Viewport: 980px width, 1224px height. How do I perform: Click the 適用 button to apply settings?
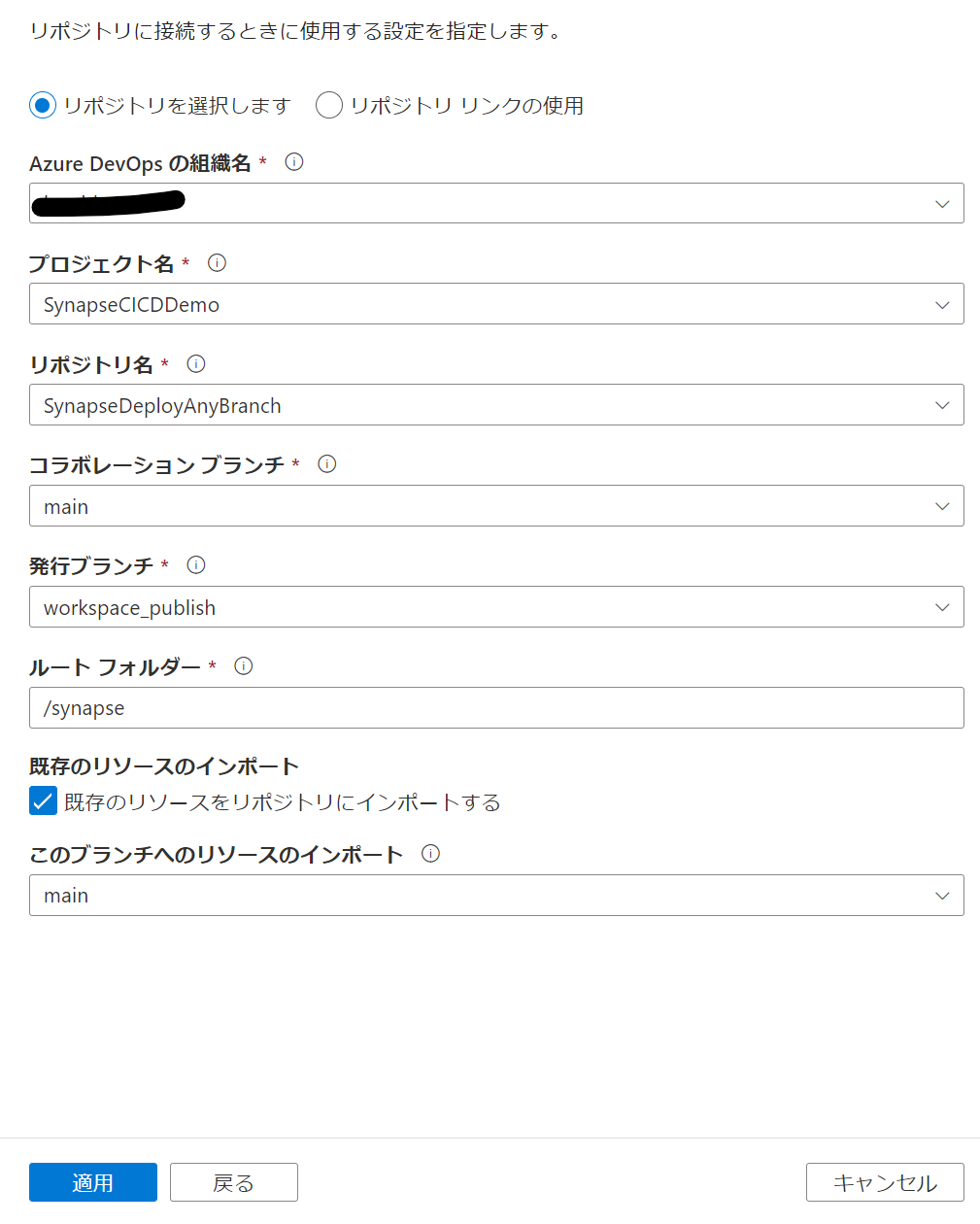point(92,1182)
